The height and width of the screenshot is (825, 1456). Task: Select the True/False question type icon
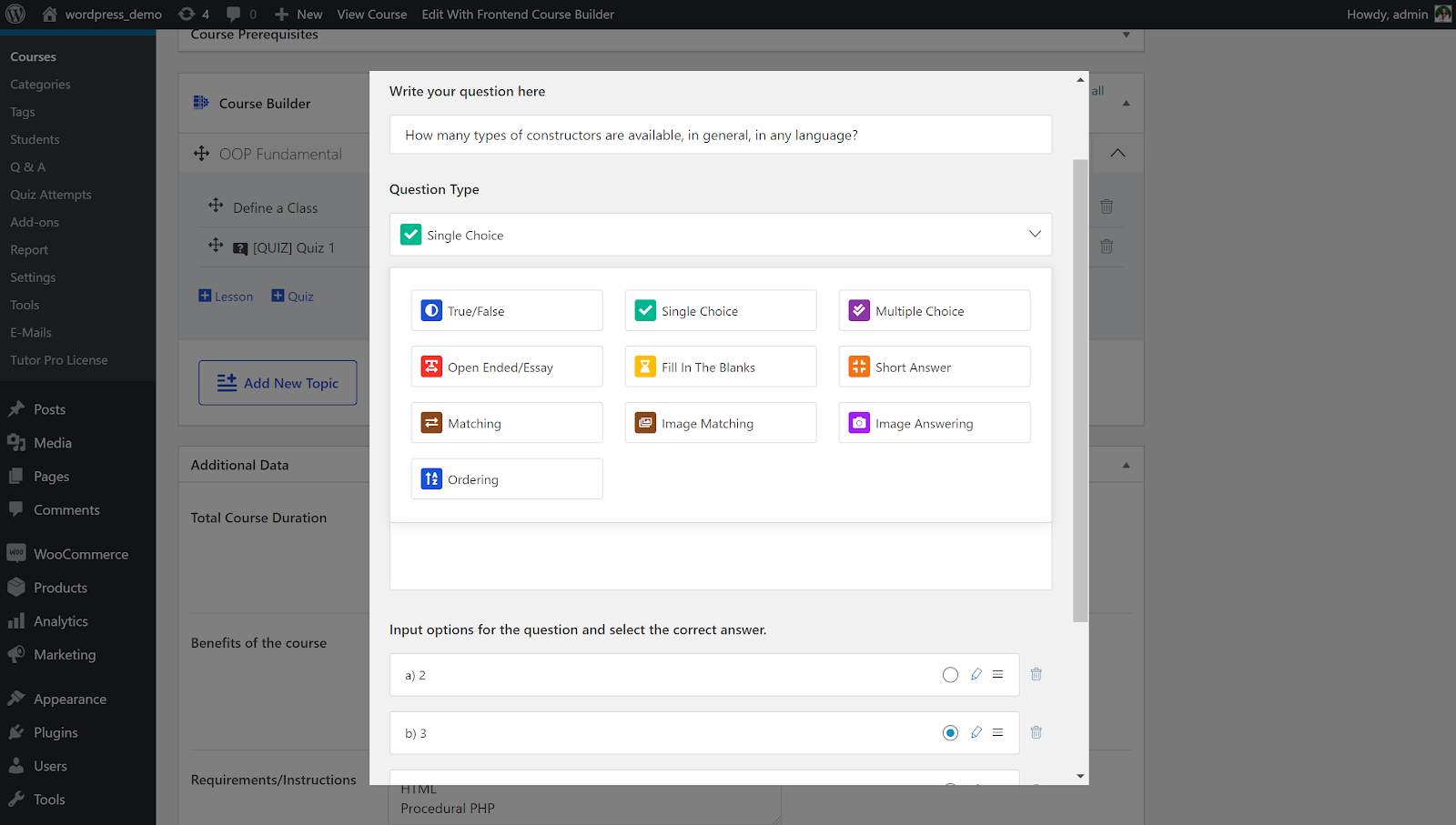431,311
